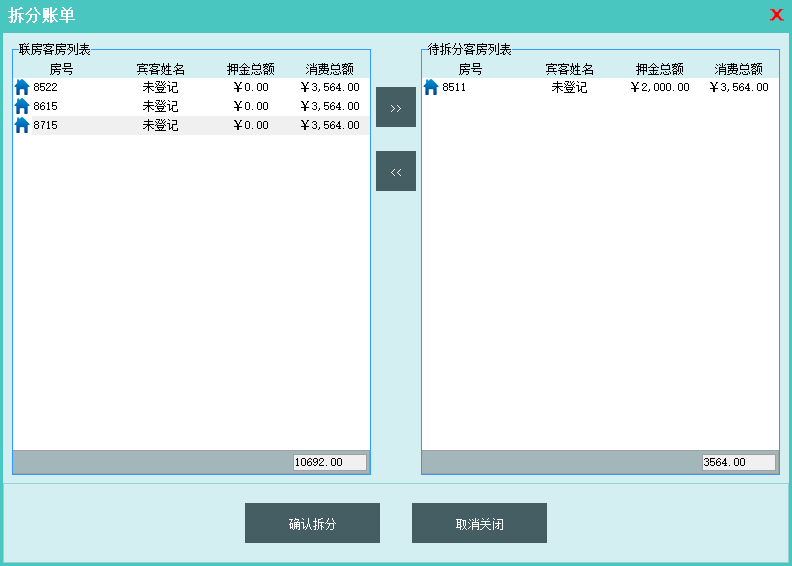Close the 拆分账单 dialog with red X
The image size is (792, 566).
pyautogui.click(x=776, y=15)
